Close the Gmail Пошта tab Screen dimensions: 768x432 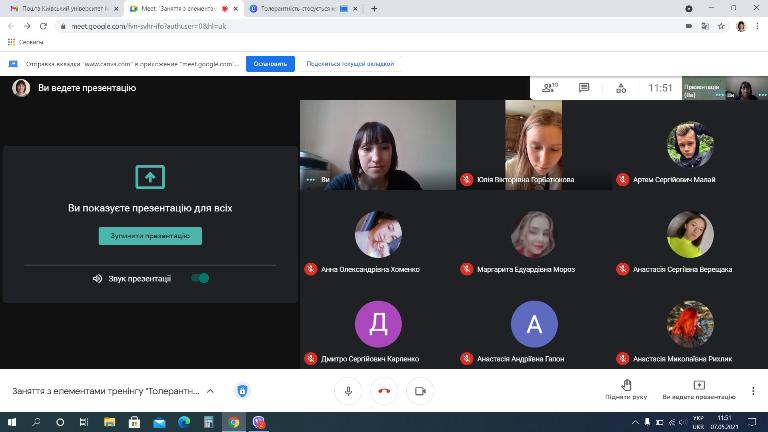[116, 9]
